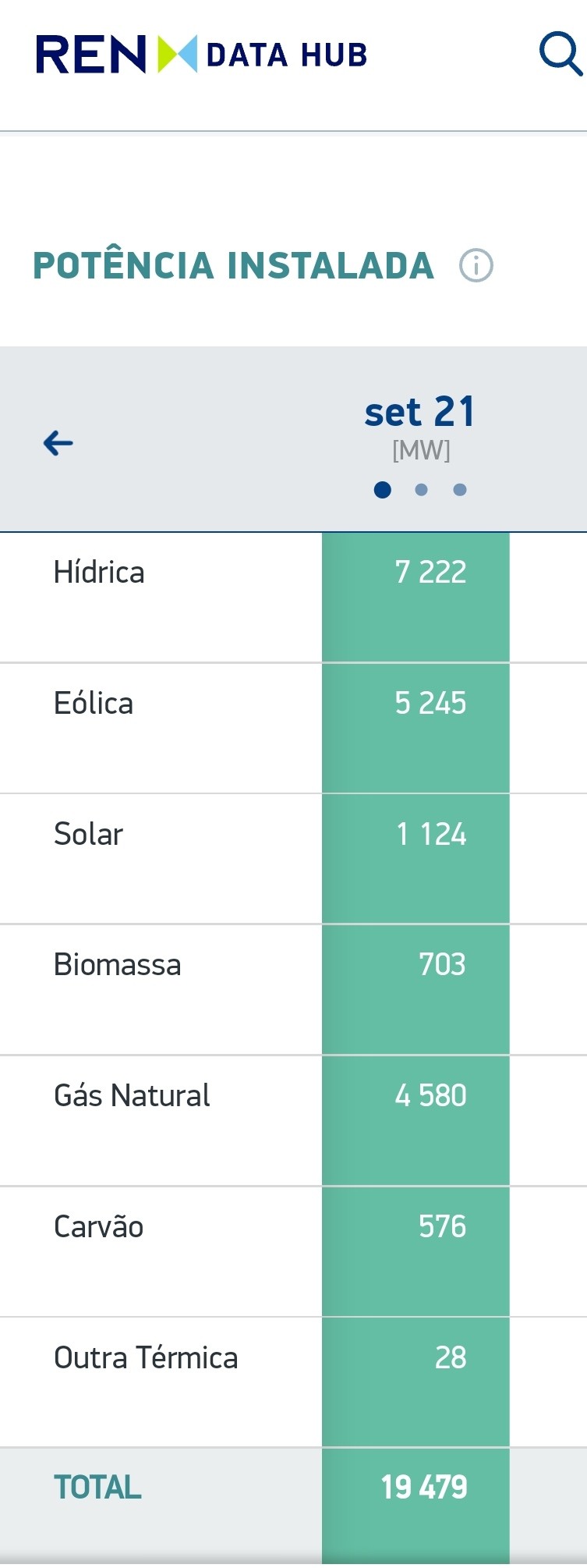Select the Eólica row label
Screen dimensions: 587x1568
click(94, 704)
